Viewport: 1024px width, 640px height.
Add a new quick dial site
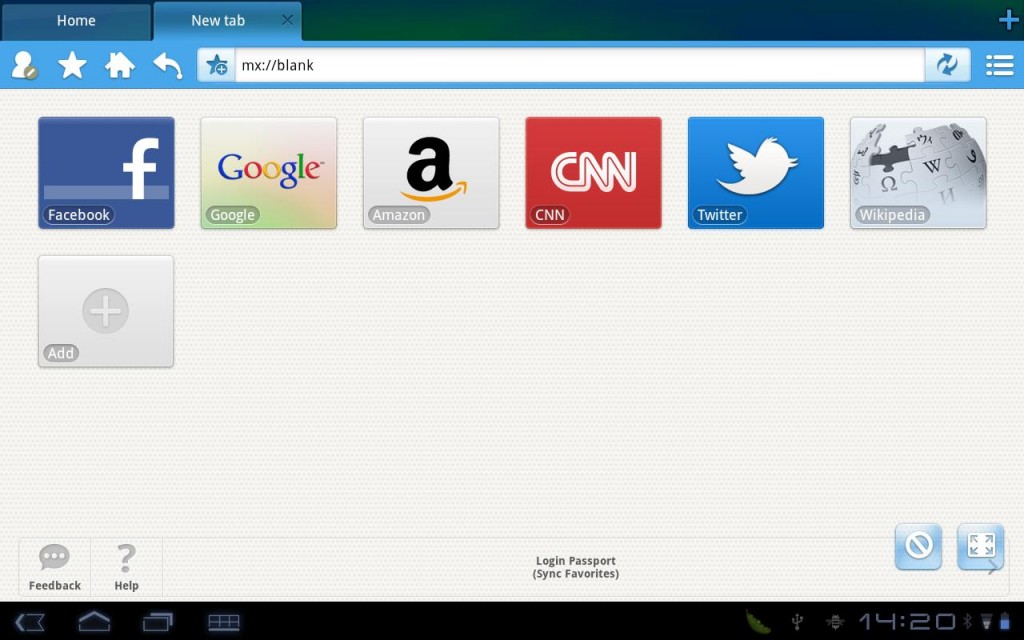point(106,312)
